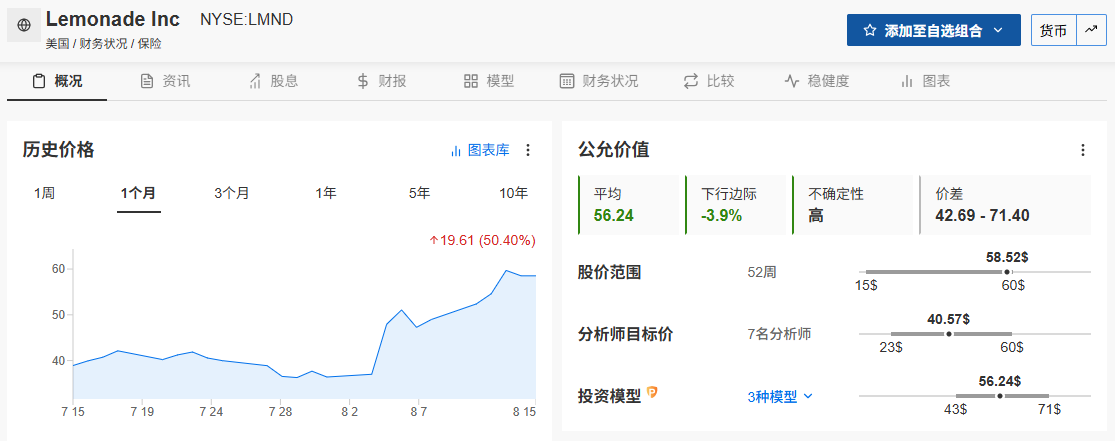
Task: Click the 下行边际 -3.9% card
Action: click(736, 205)
